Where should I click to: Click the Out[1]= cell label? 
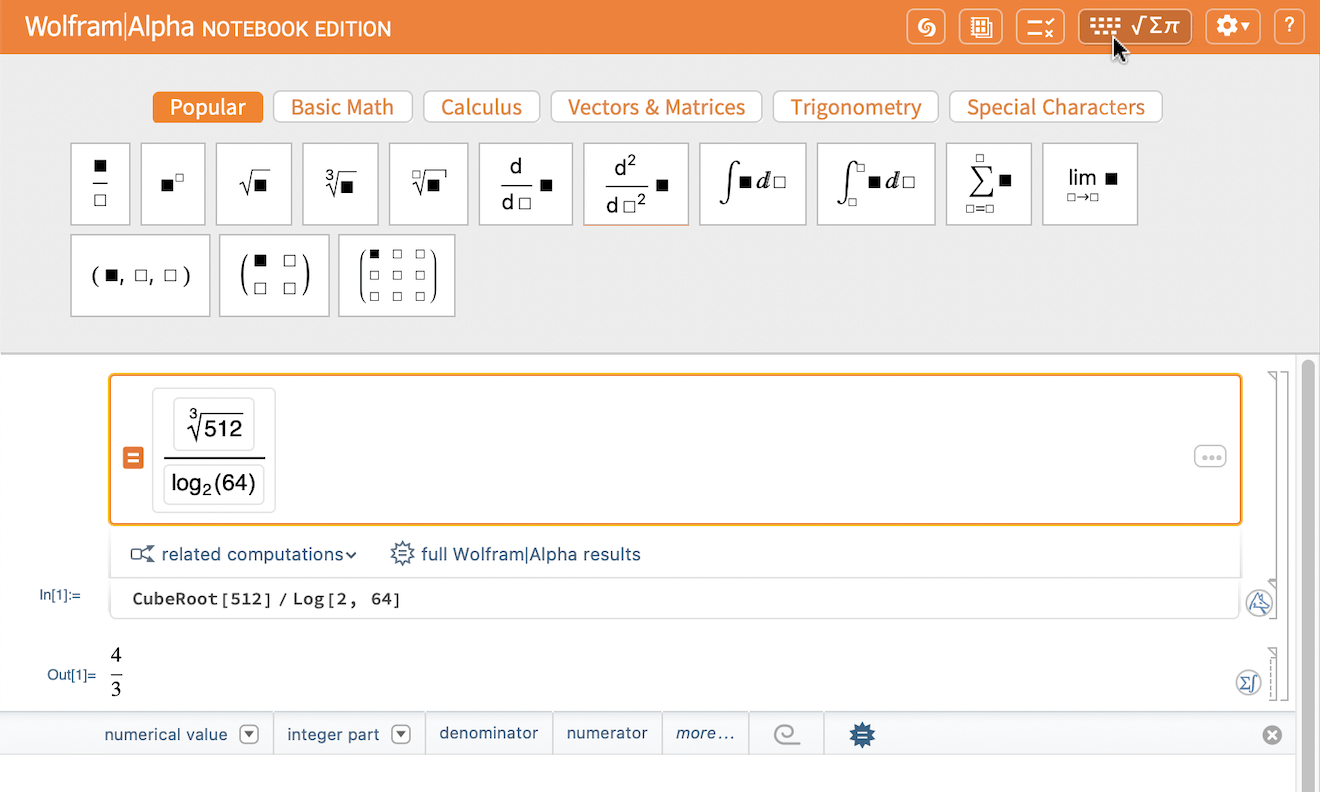[72, 675]
